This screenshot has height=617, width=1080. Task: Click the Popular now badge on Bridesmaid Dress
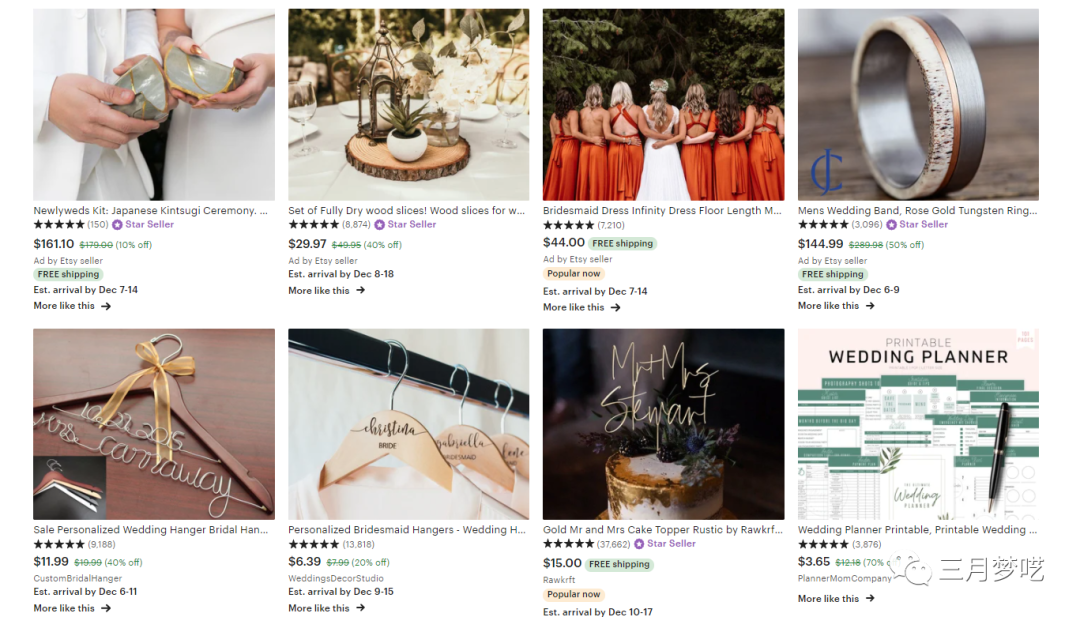click(574, 274)
